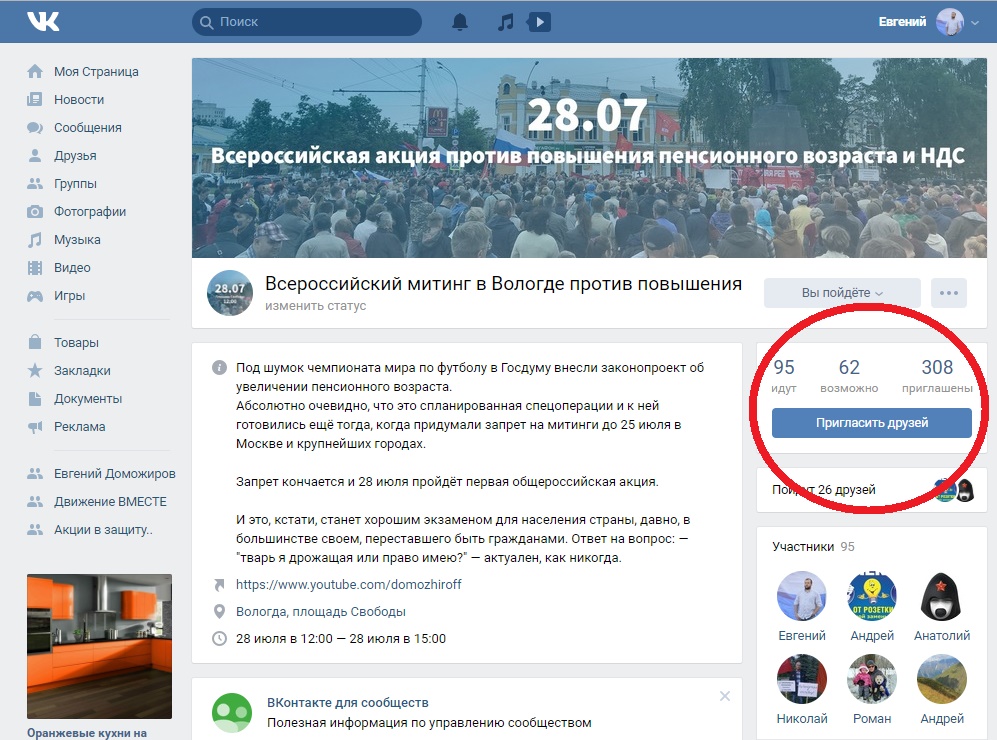997x740 pixels.
Task: Open the three-dots more actions button
Action: click(x=949, y=293)
